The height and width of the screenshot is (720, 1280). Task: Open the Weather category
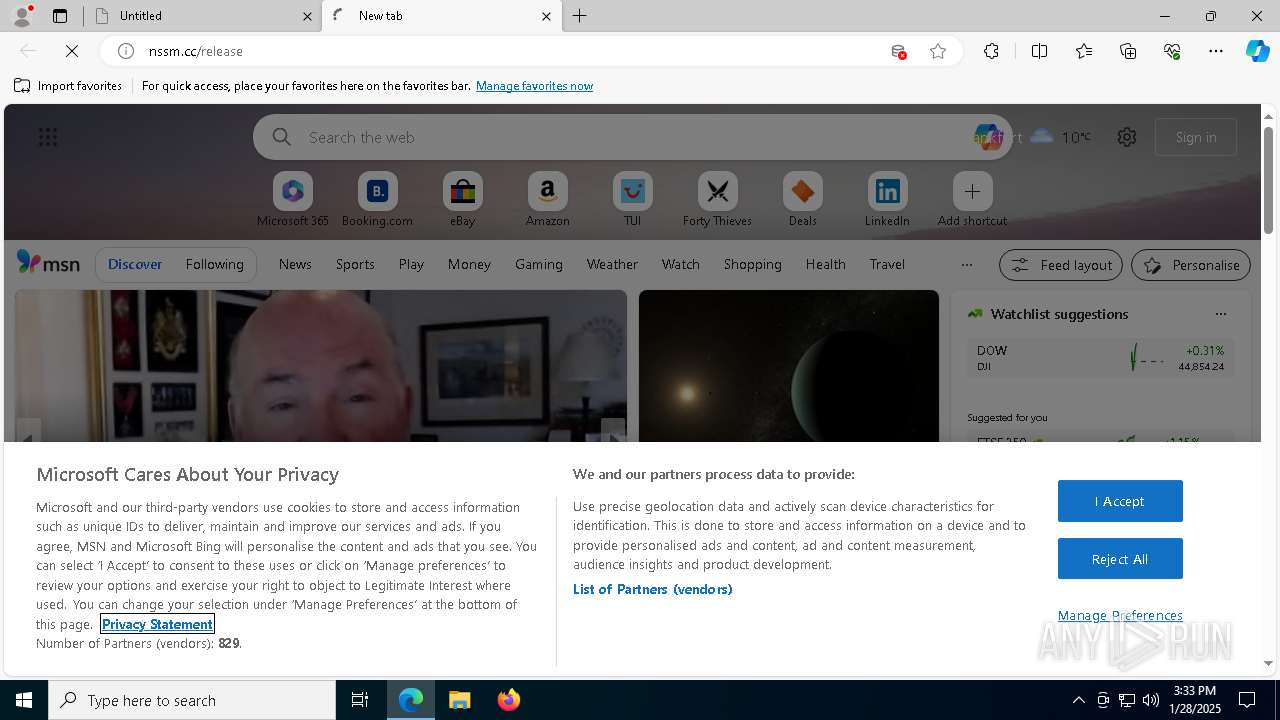(x=612, y=264)
